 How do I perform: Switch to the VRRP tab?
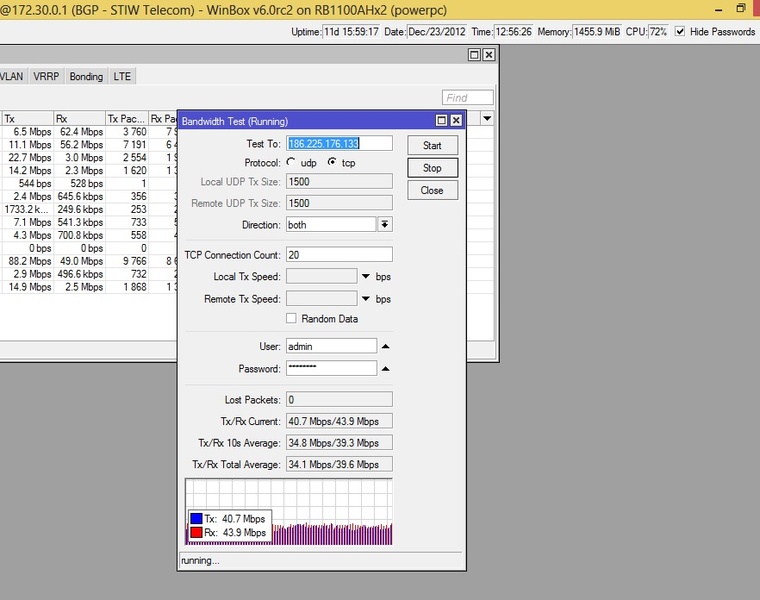point(45,76)
